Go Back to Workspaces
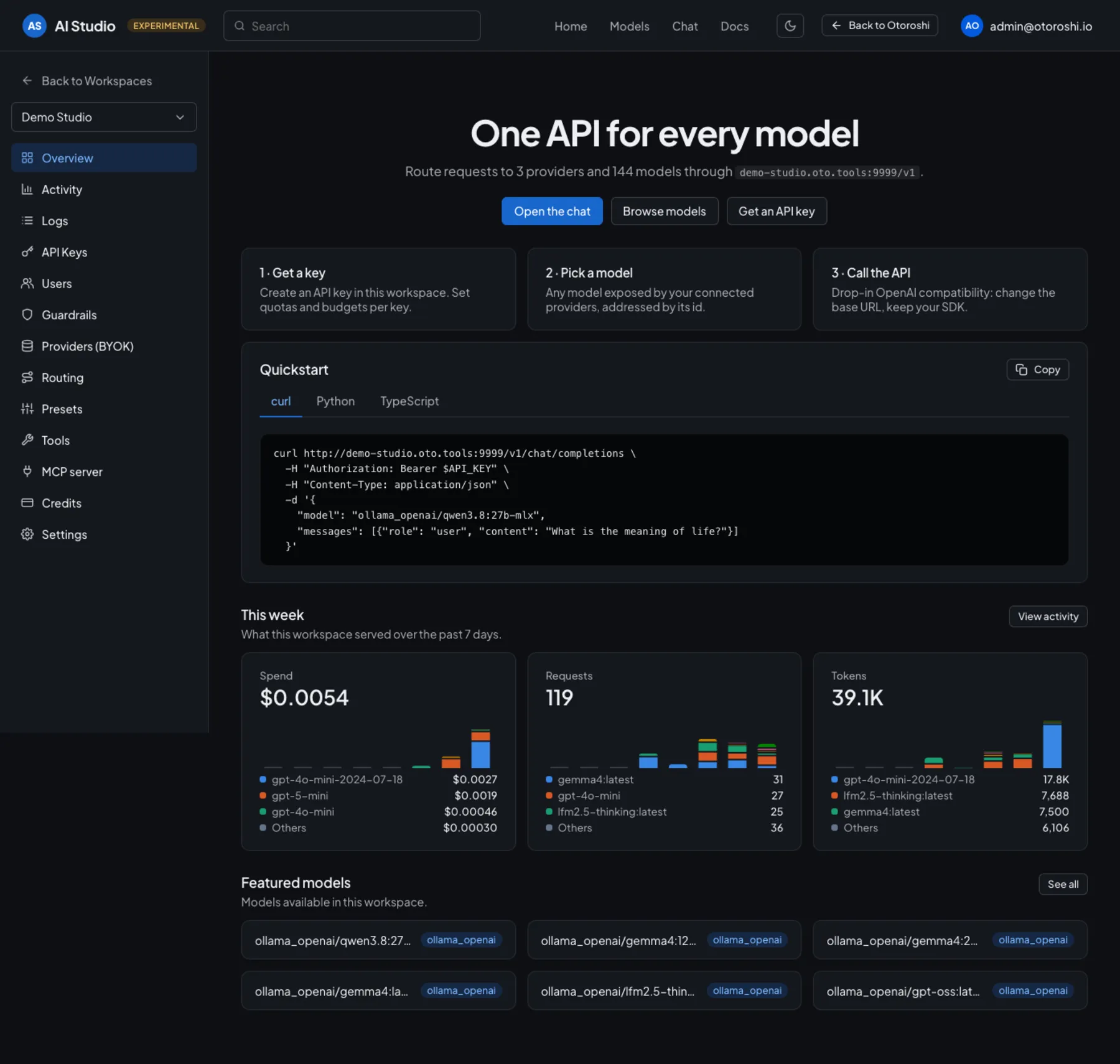Viewport: 1120px width, 1064px height. point(87,81)
